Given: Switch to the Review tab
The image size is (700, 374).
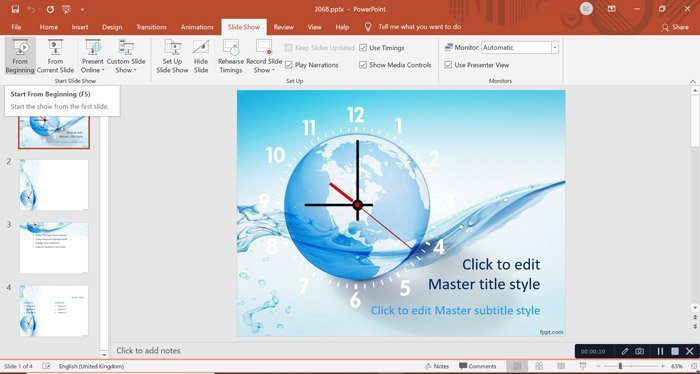Looking at the screenshot, I should 283,27.
